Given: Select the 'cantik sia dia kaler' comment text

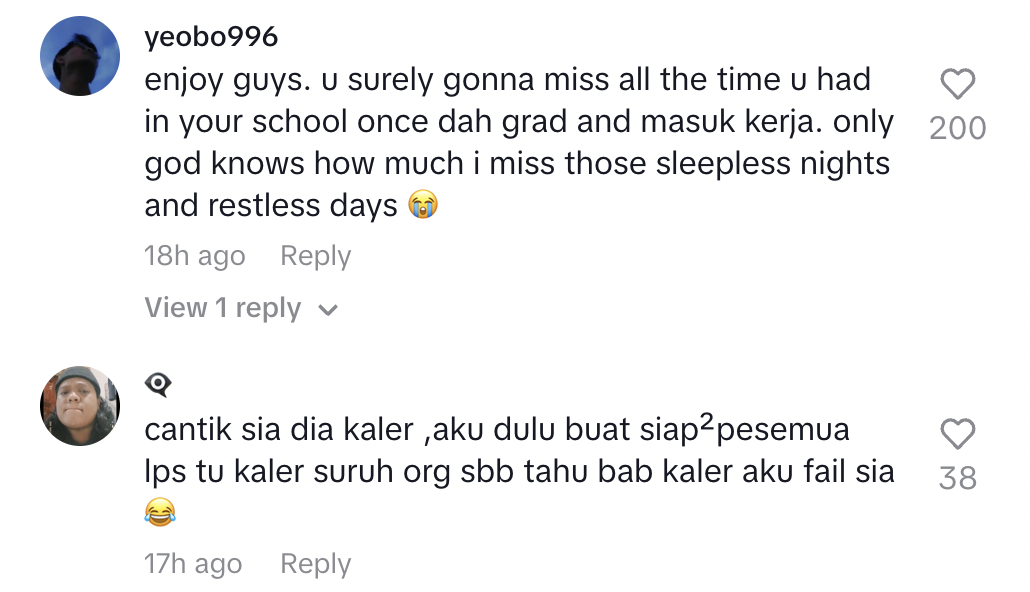Looking at the screenshot, I should tap(520, 471).
